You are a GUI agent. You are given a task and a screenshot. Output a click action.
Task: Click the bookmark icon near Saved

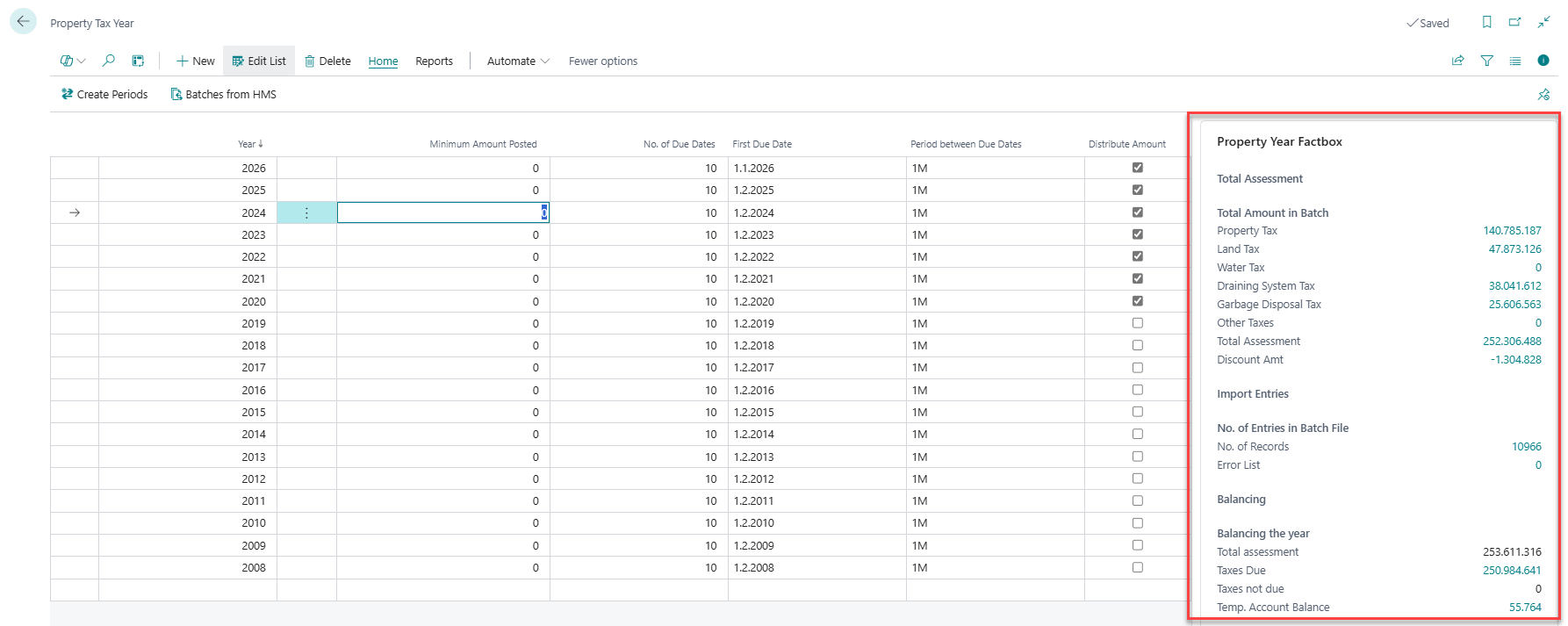[1486, 22]
